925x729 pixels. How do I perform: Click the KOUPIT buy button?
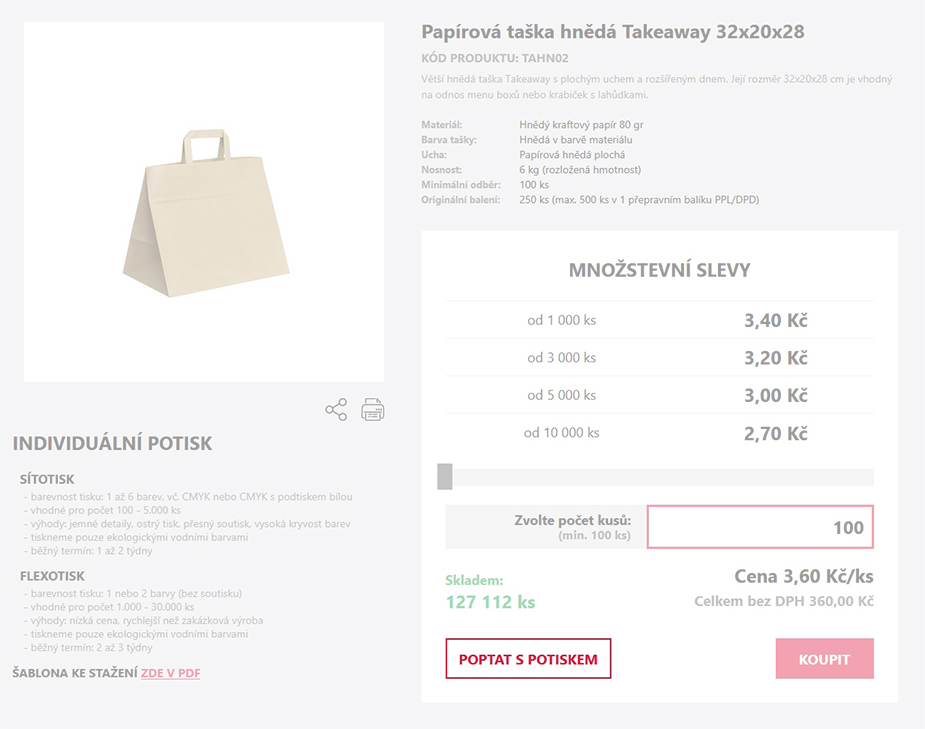click(825, 659)
